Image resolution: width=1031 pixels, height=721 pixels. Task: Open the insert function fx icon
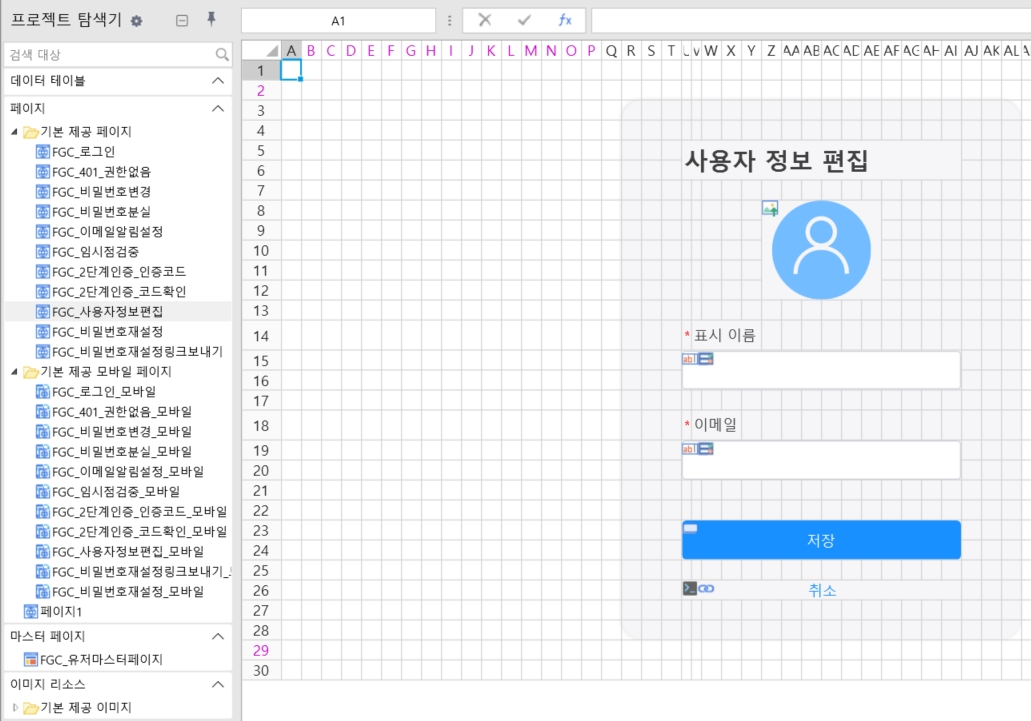click(x=565, y=20)
